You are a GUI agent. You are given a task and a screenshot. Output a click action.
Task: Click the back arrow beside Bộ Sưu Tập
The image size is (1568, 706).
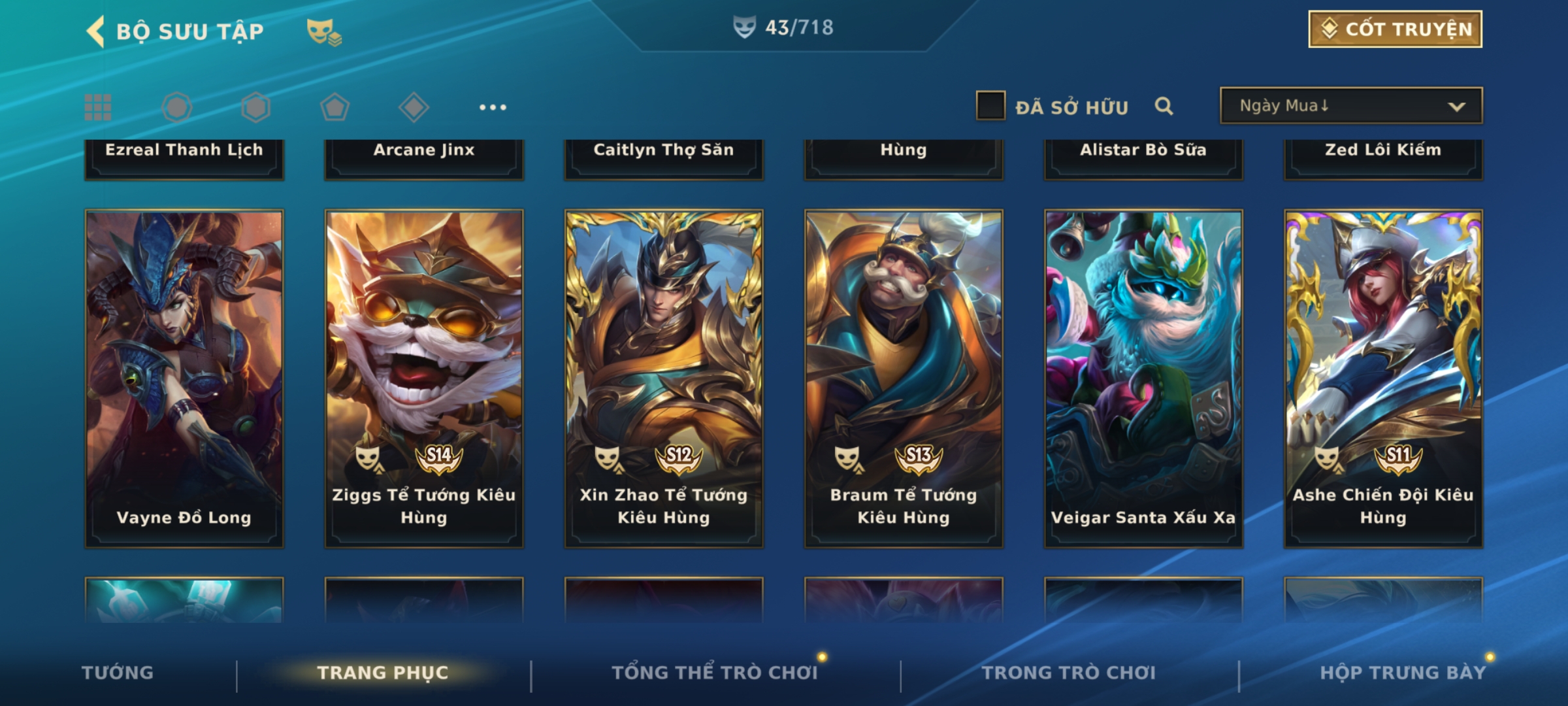click(95, 31)
